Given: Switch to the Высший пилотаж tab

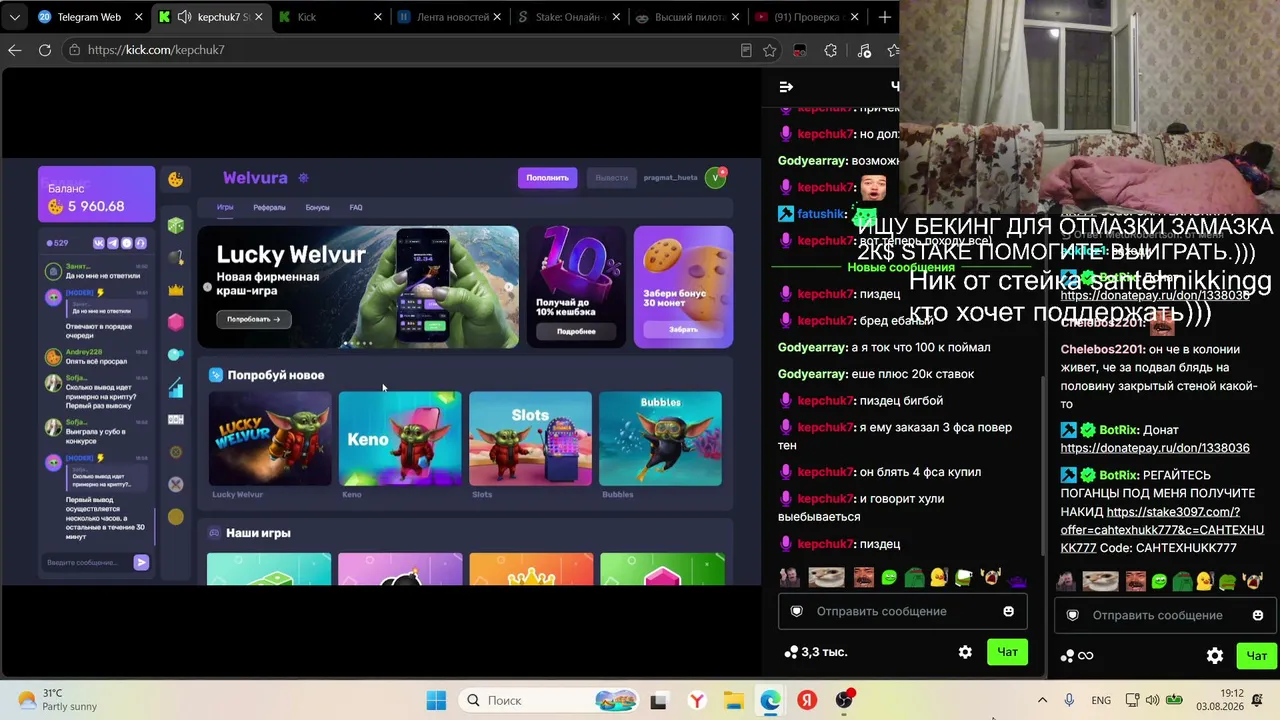Looking at the screenshot, I should pos(688,17).
